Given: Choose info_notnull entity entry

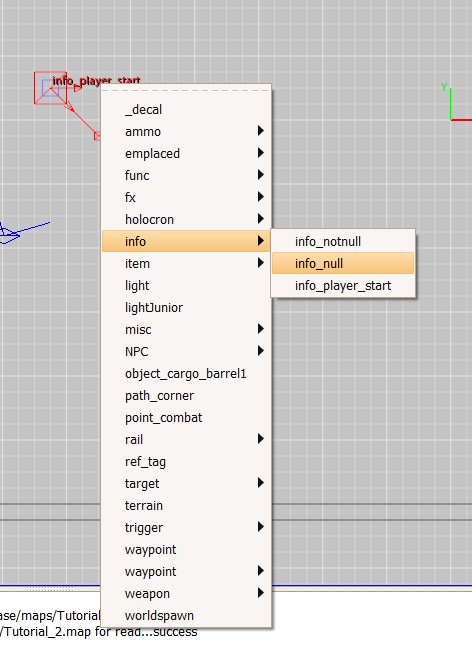Looking at the screenshot, I should coord(343,241).
